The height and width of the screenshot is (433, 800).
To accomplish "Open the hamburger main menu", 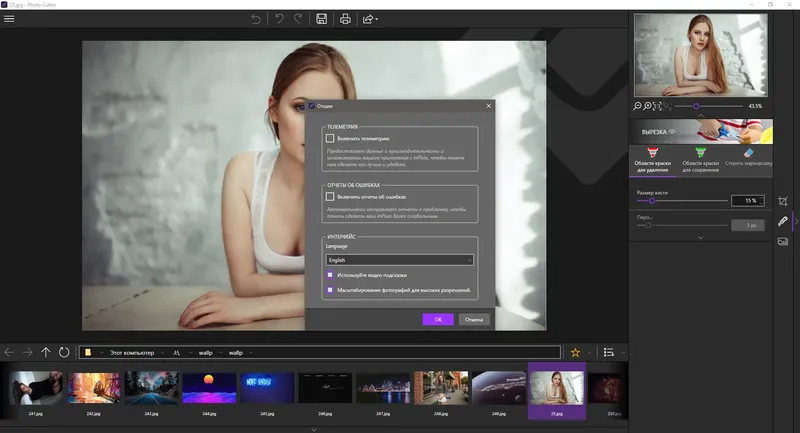I will coord(9,18).
